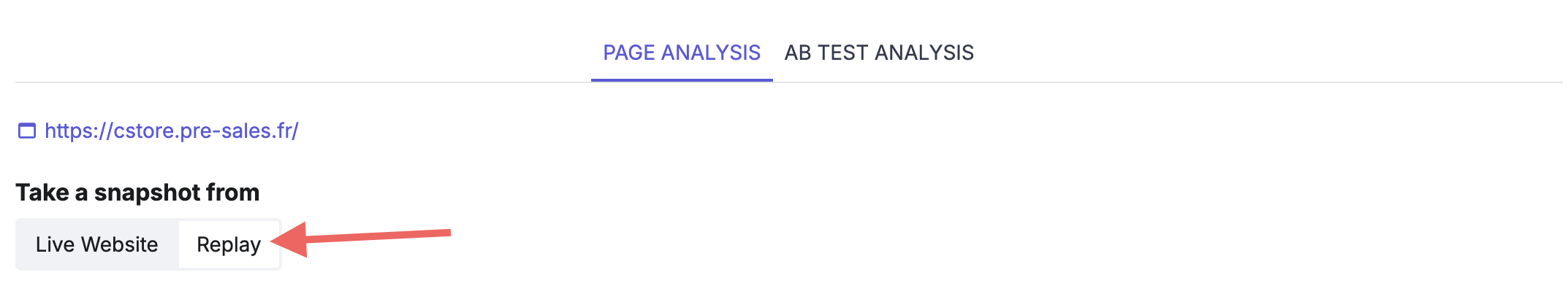Follow the https://cstore.pre-sales.fr/ hyperlink
The image size is (1568, 302).
172,131
